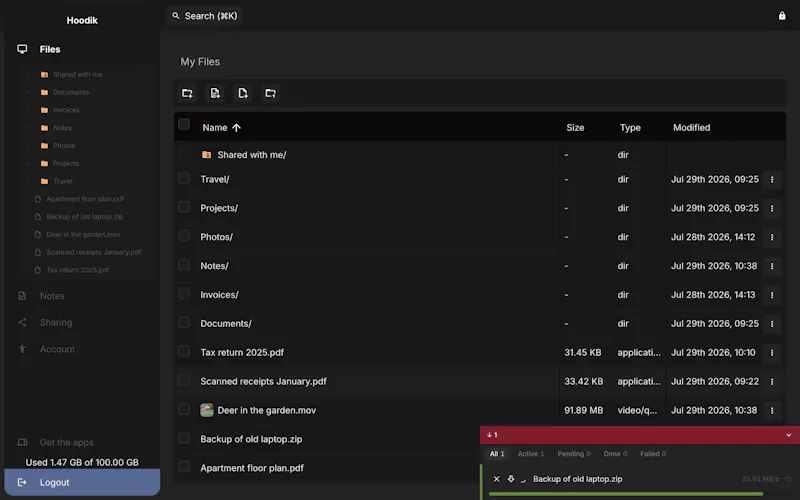
Task: Click the Notes document icon in sidebar
Action: pyautogui.click(x=22, y=296)
